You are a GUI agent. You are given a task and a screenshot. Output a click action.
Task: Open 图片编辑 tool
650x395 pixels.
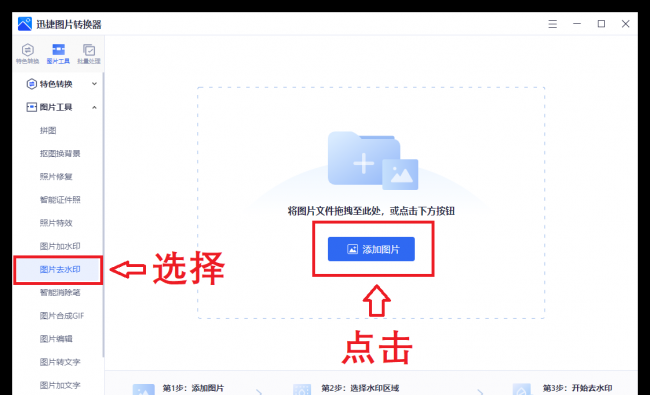click(x=56, y=339)
